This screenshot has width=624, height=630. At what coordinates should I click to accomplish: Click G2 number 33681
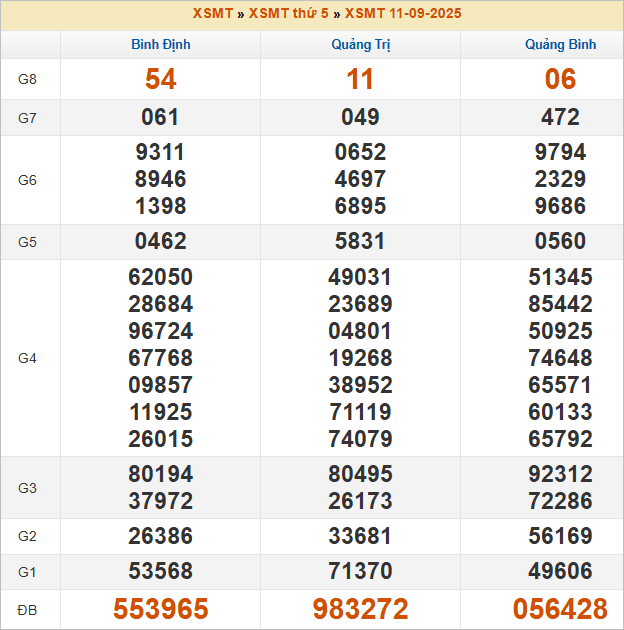click(360, 536)
